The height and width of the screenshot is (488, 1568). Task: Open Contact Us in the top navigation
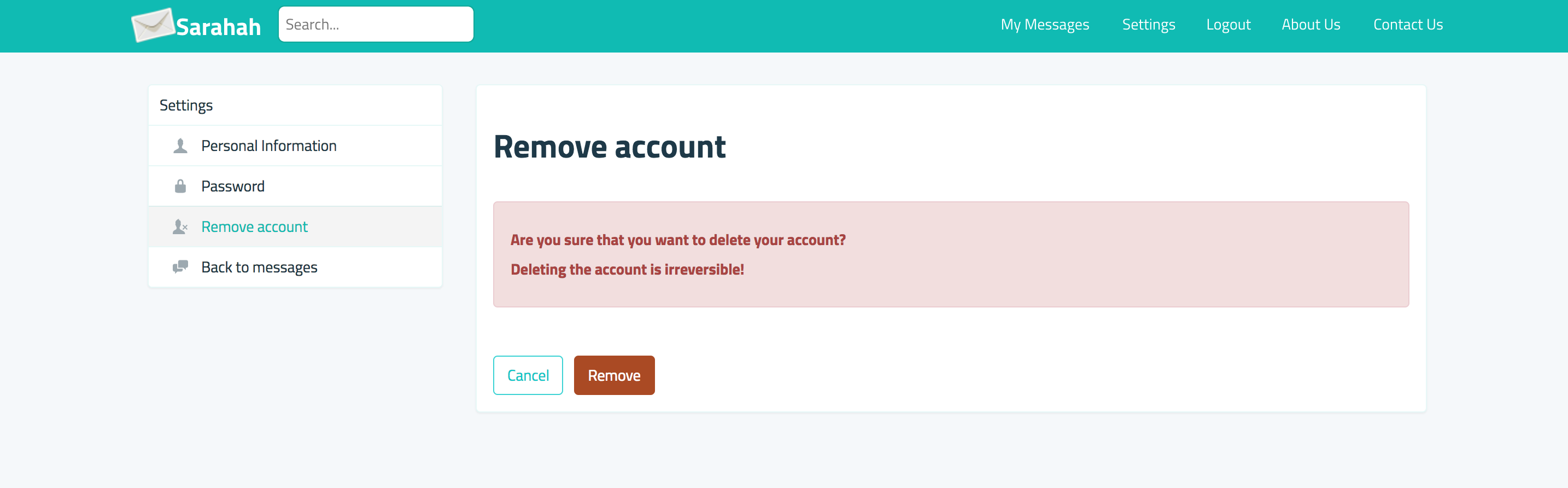tap(1408, 25)
